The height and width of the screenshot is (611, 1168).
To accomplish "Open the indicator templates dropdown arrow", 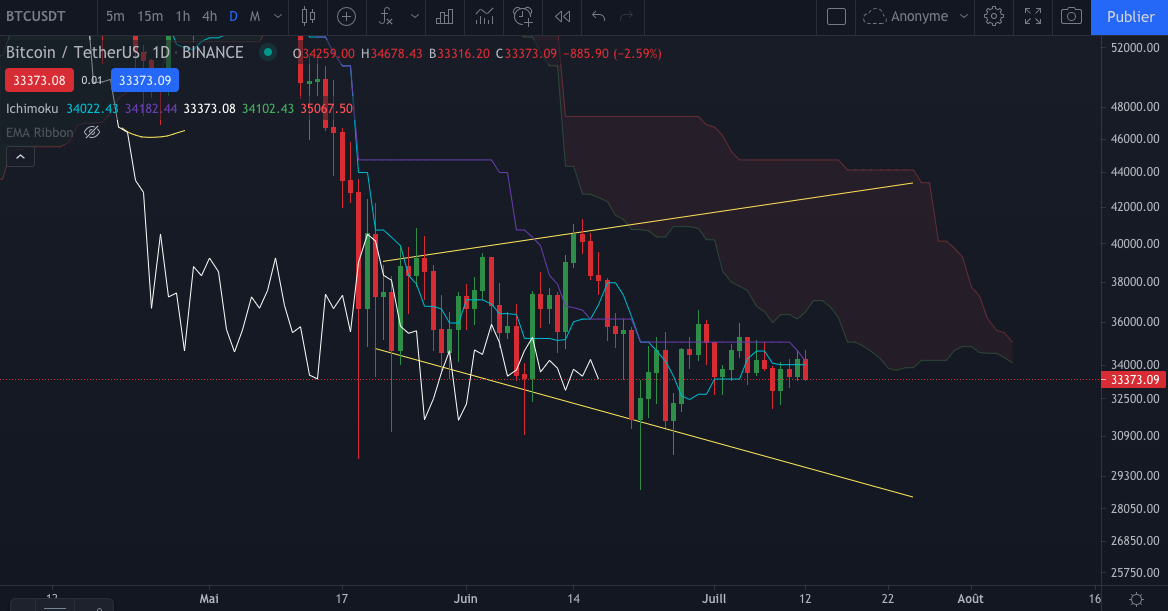I will coord(414,17).
